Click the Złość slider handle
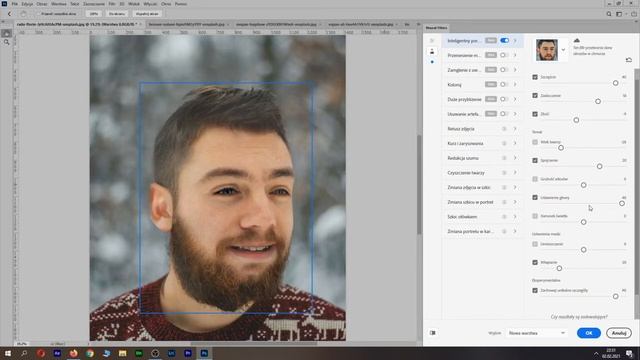Screen dimensions: 640x360 click(576, 120)
